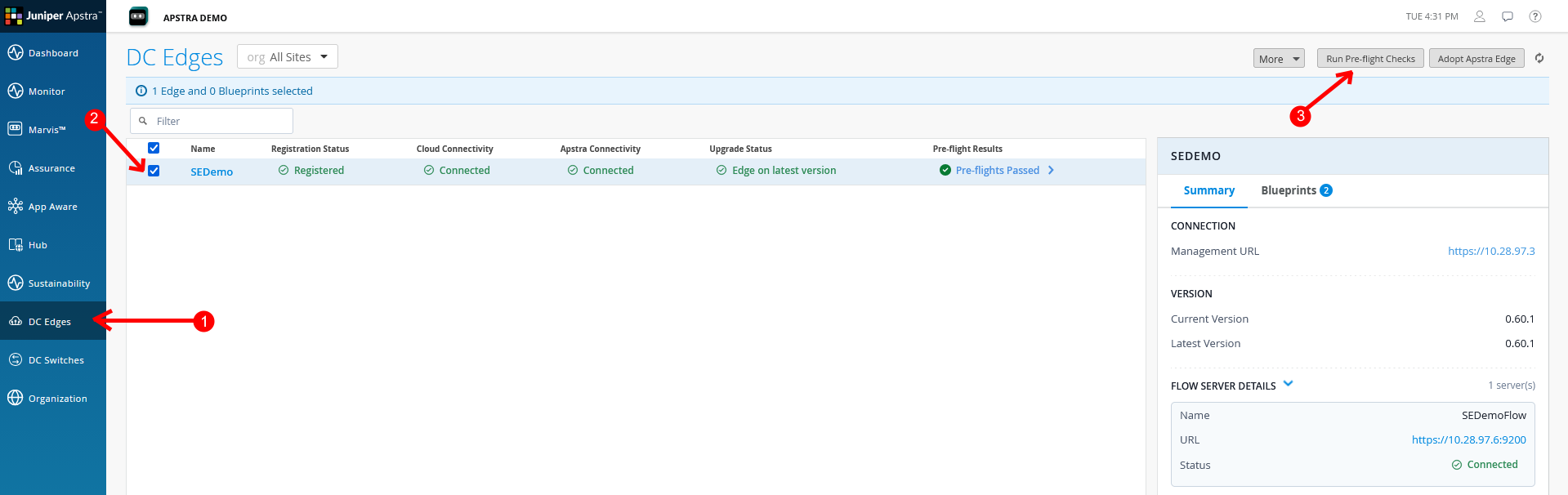The image size is (1568, 495).
Task: Sort by Registration Status column header
Action: tap(310, 149)
